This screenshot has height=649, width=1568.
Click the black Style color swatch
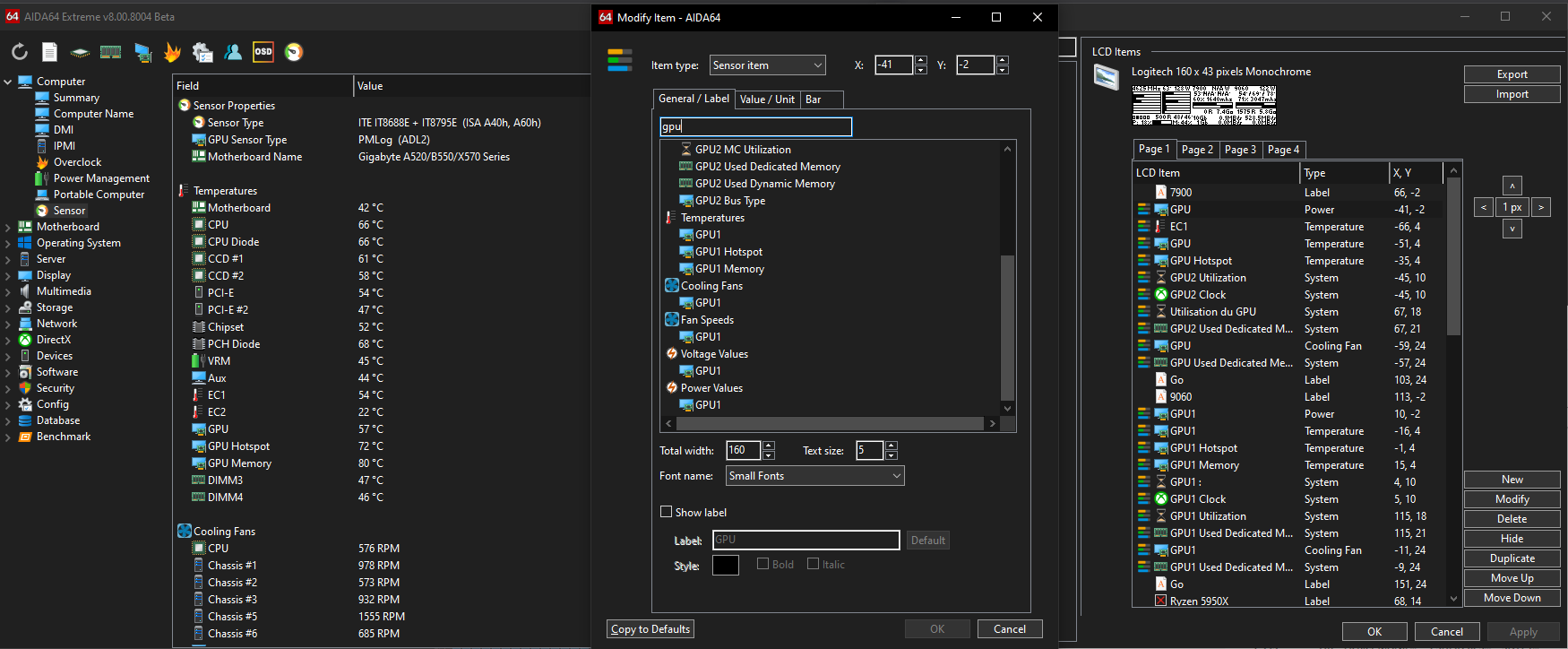pyautogui.click(x=725, y=565)
